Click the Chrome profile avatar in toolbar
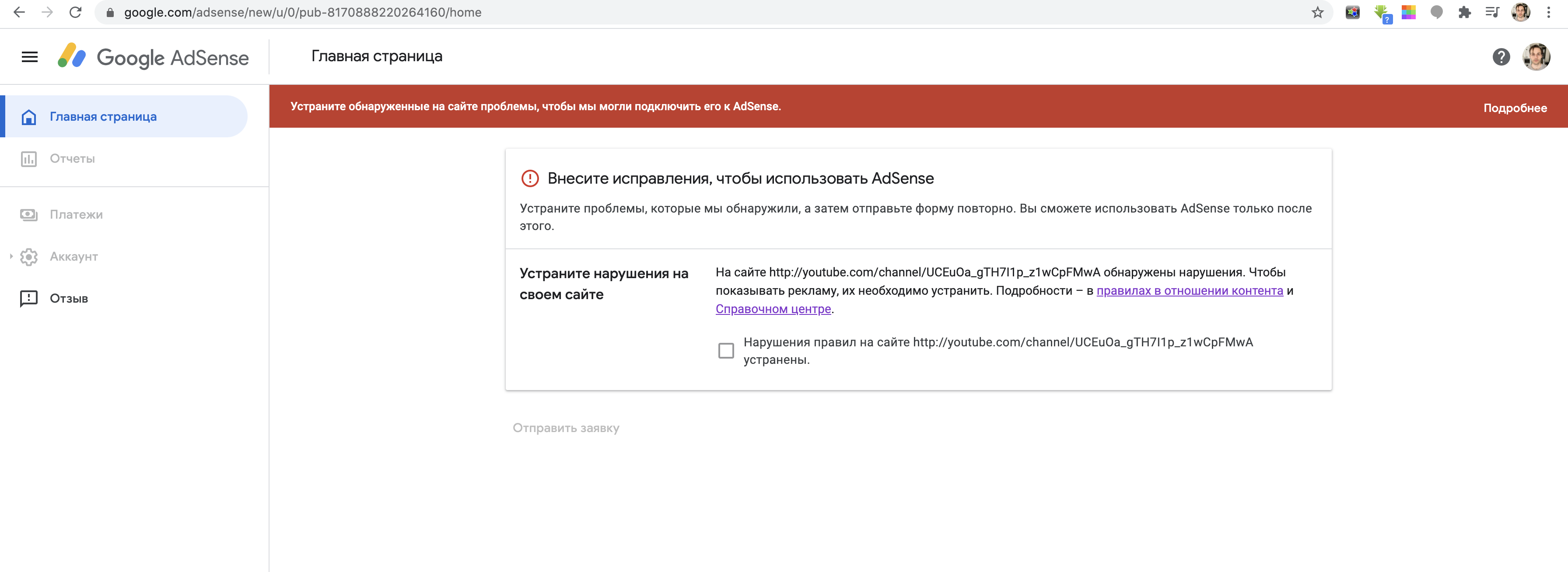Image resolution: width=1568 pixels, height=572 pixels. click(1520, 12)
